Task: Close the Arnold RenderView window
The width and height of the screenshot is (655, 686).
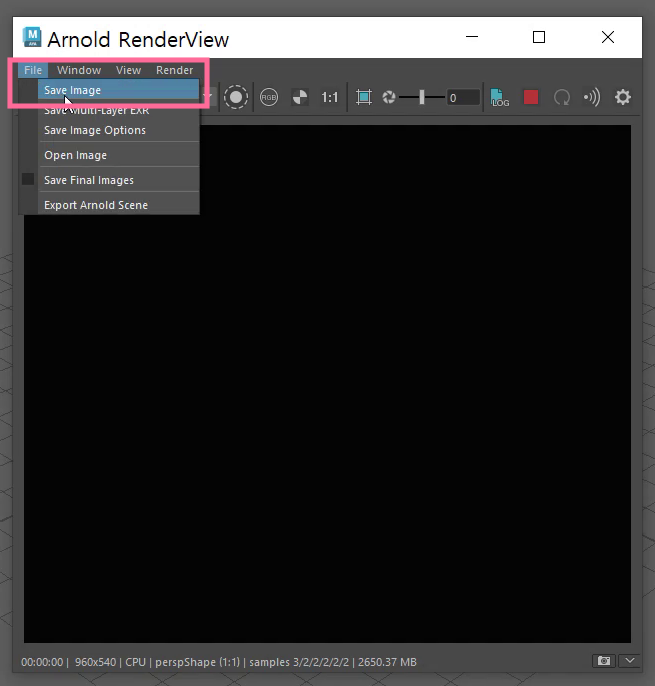Action: click(x=608, y=37)
